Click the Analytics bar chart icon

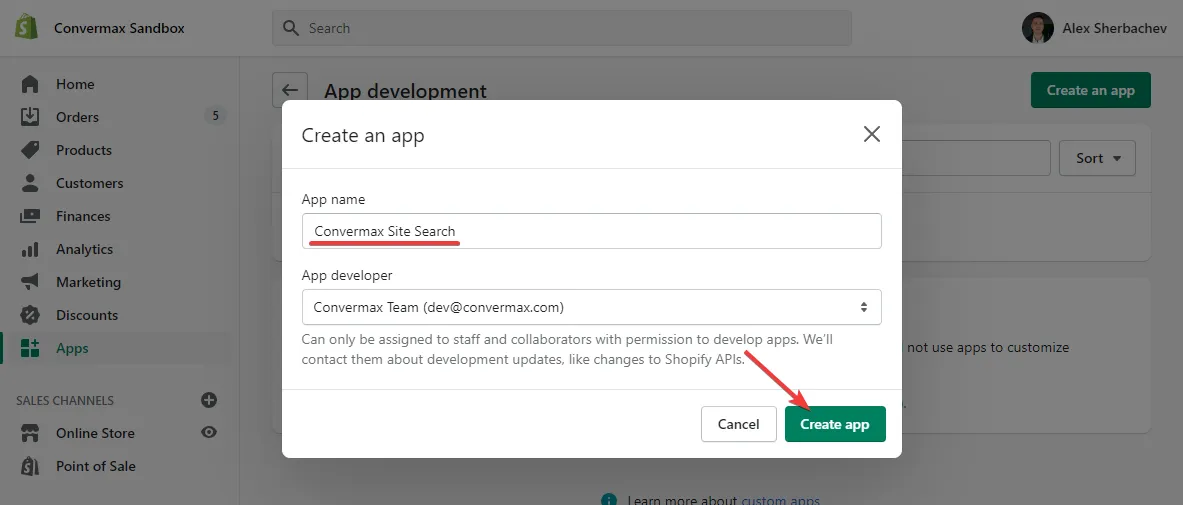click(30, 249)
